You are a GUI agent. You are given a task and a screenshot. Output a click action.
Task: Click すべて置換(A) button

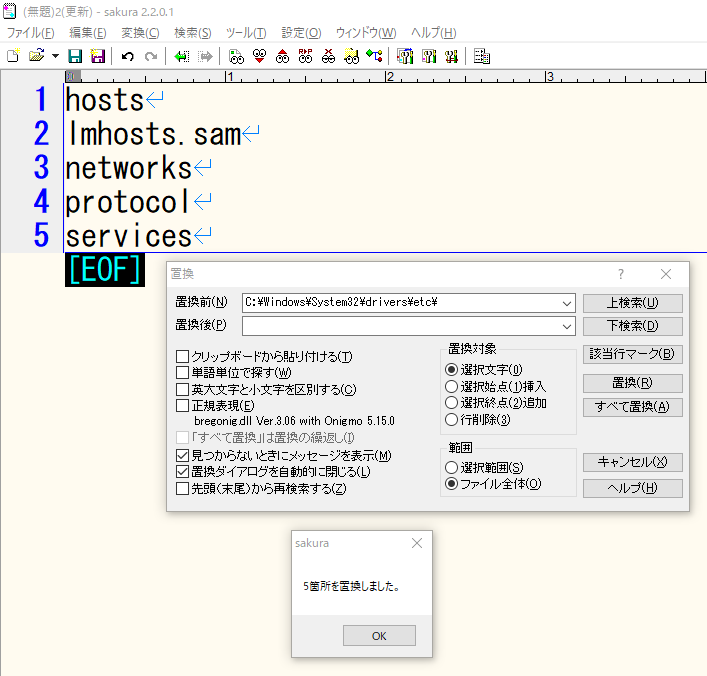pos(633,407)
